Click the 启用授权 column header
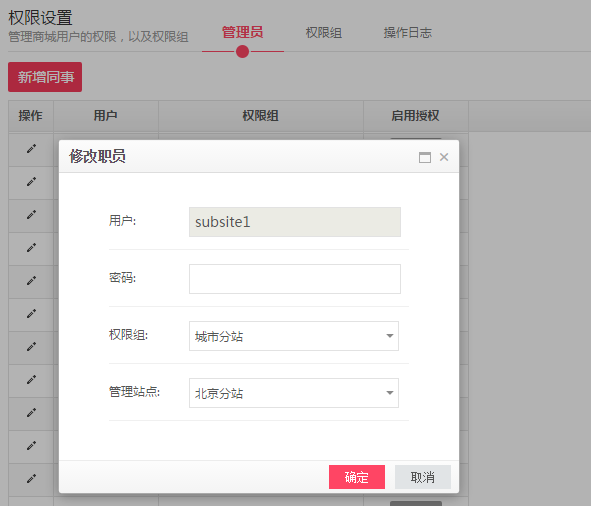 click(x=415, y=116)
